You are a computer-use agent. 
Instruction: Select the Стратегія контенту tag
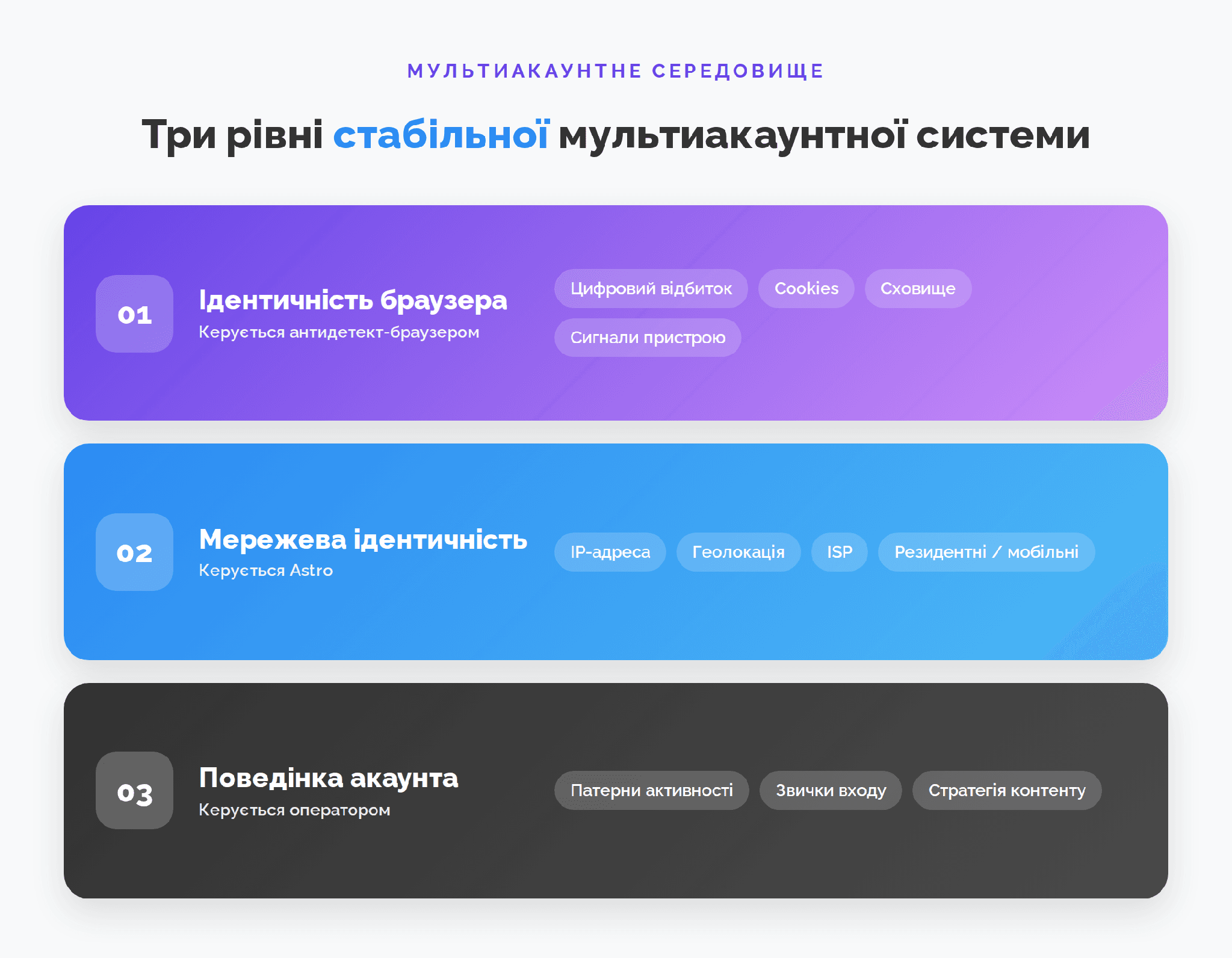1007,790
